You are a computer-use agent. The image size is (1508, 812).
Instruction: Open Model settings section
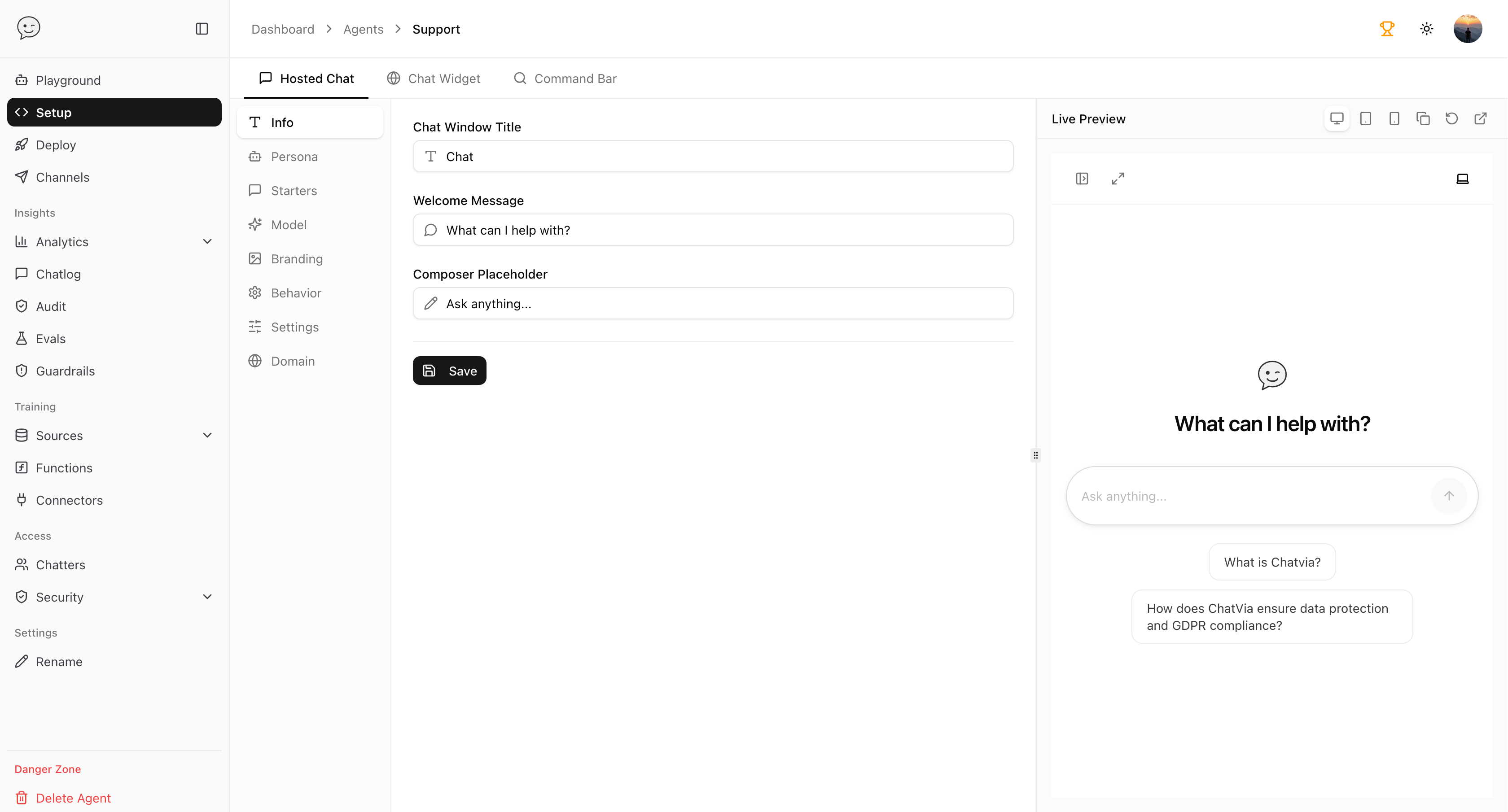tap(310, 225)
